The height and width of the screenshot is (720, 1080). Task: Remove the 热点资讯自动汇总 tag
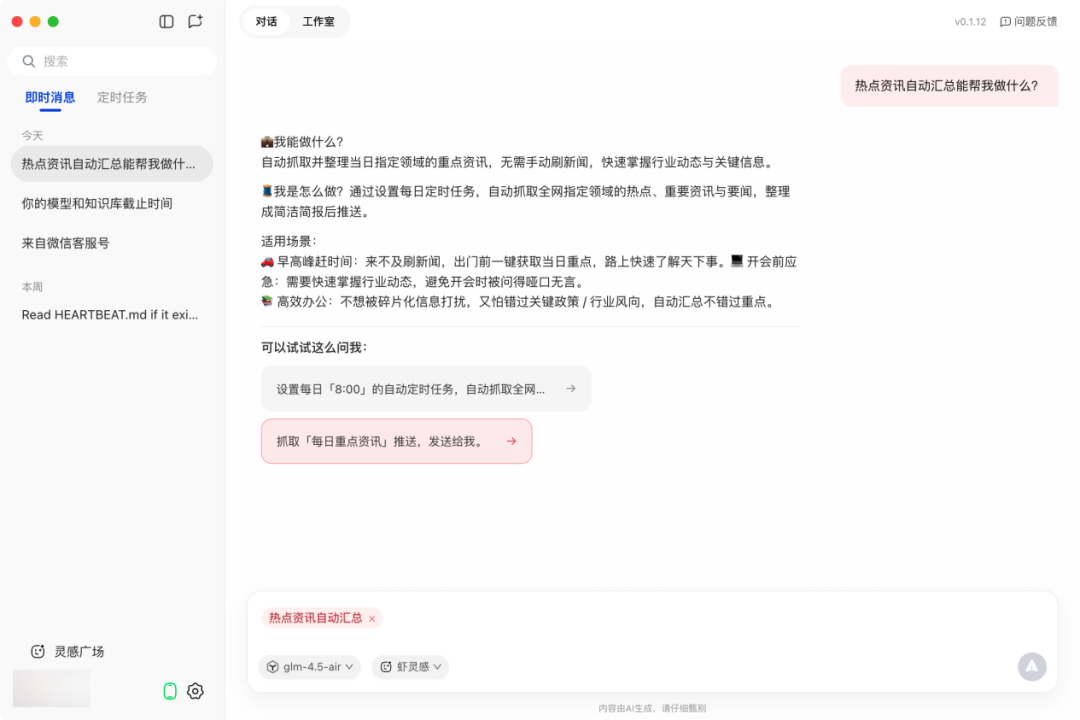[x=372, y=619]
